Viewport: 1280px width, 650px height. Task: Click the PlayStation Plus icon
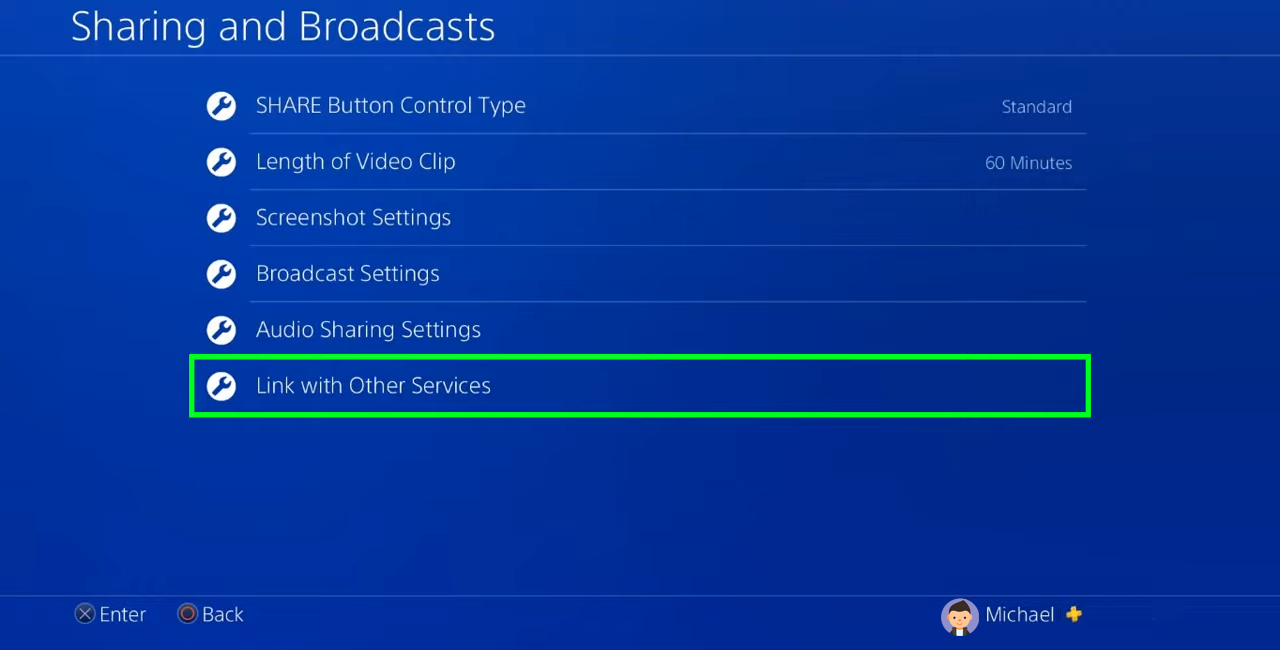pyautogui.click(x=1074, y=614)
